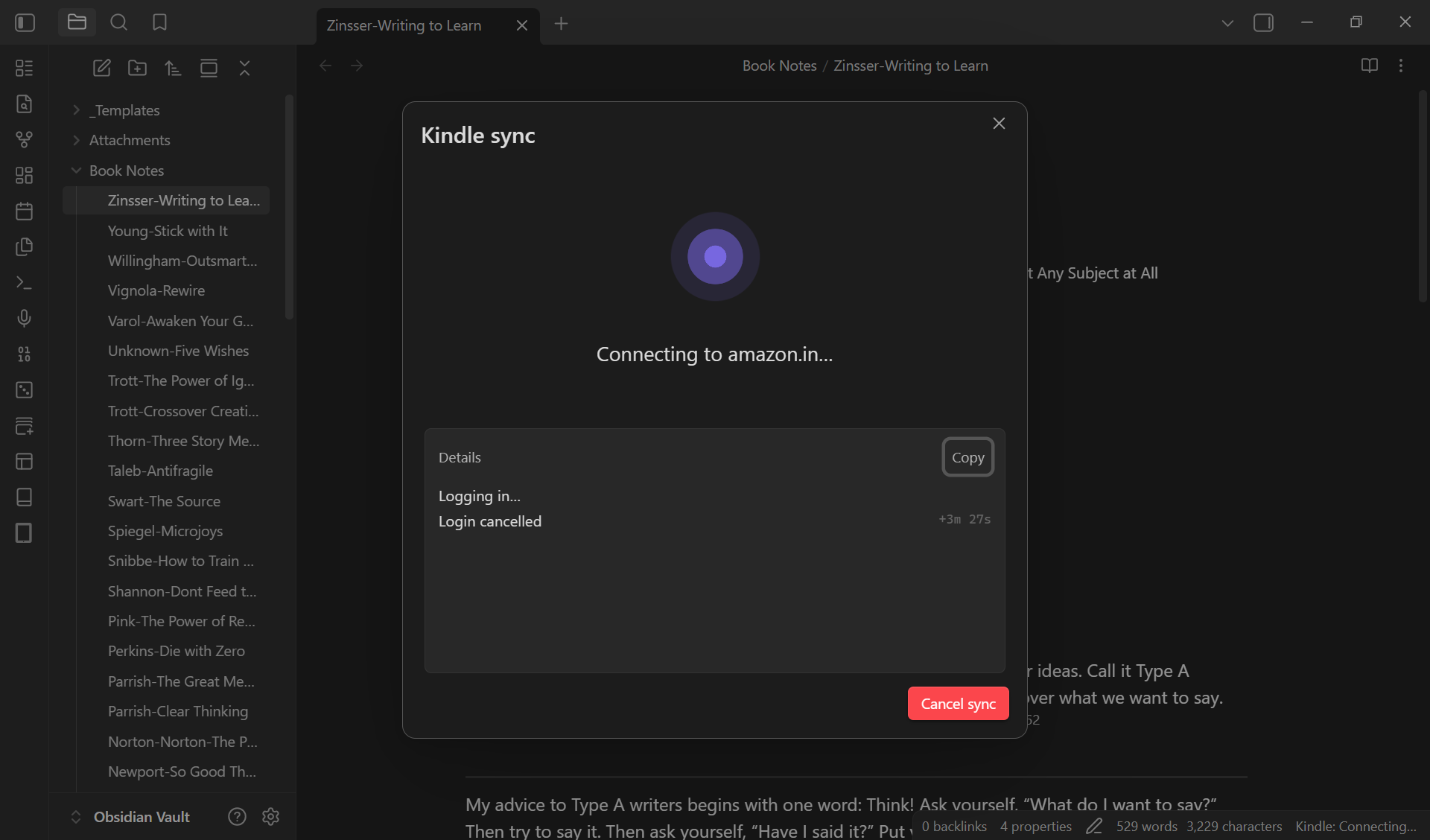1430x840 pixels.
Task: Click the file explorer scrollbar
Action: click(x=289, y=207)
